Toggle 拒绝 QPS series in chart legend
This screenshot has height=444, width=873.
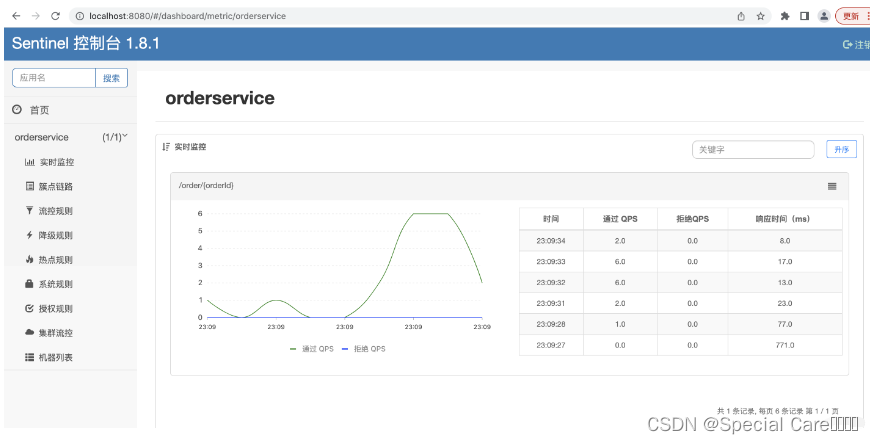(362, 349)
